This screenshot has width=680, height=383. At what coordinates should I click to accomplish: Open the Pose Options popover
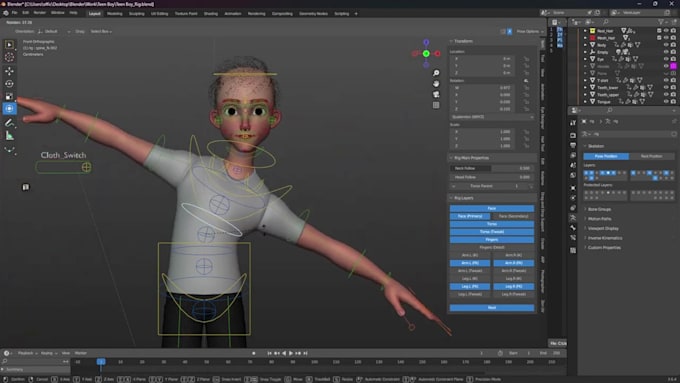(x=530, y=31)
